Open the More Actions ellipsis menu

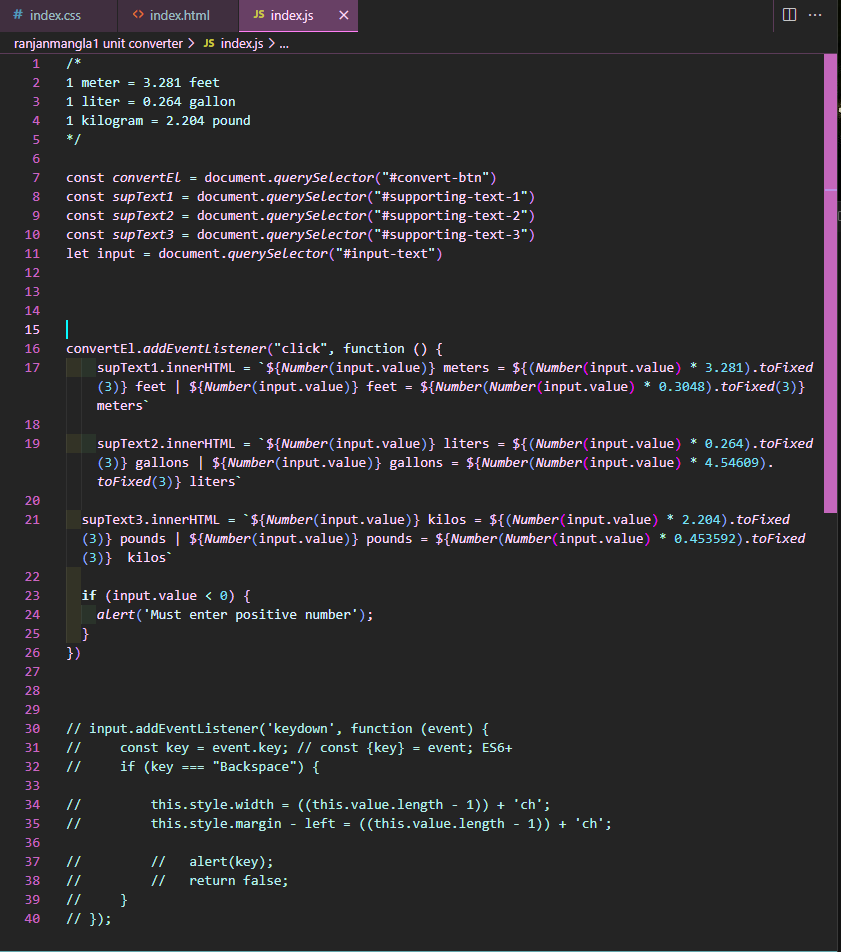coord(815,15)
